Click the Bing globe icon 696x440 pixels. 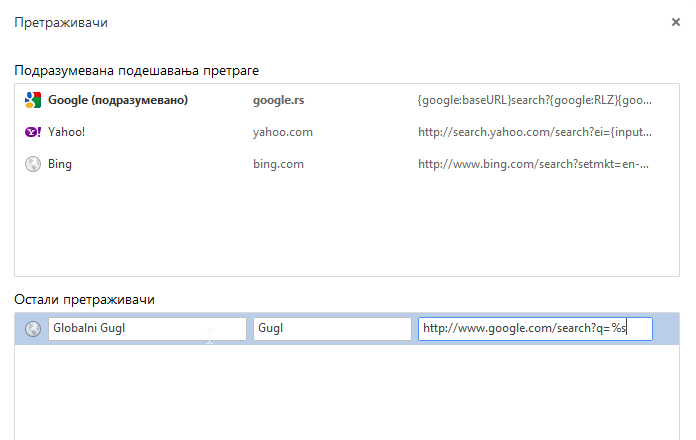point(33,164)
